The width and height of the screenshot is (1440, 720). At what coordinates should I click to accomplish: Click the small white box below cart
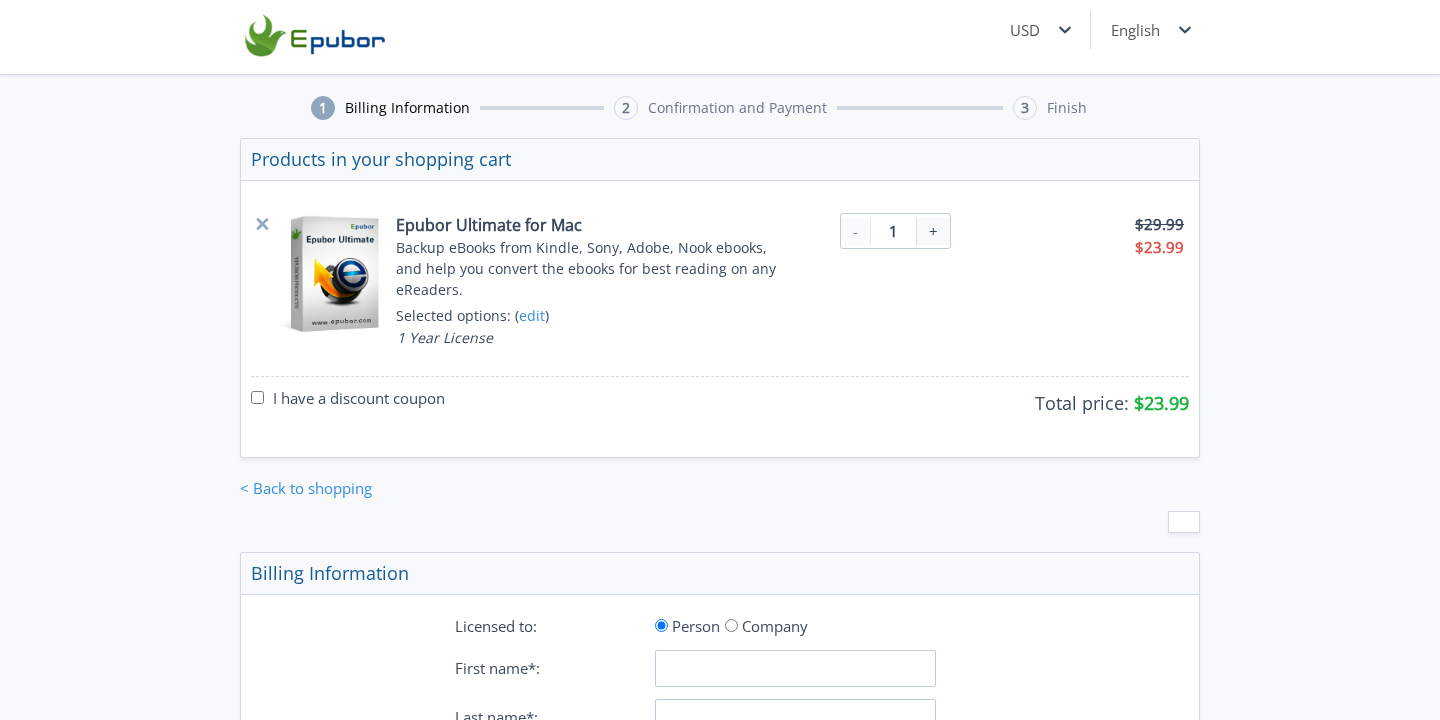click(x=1184, y=522)
